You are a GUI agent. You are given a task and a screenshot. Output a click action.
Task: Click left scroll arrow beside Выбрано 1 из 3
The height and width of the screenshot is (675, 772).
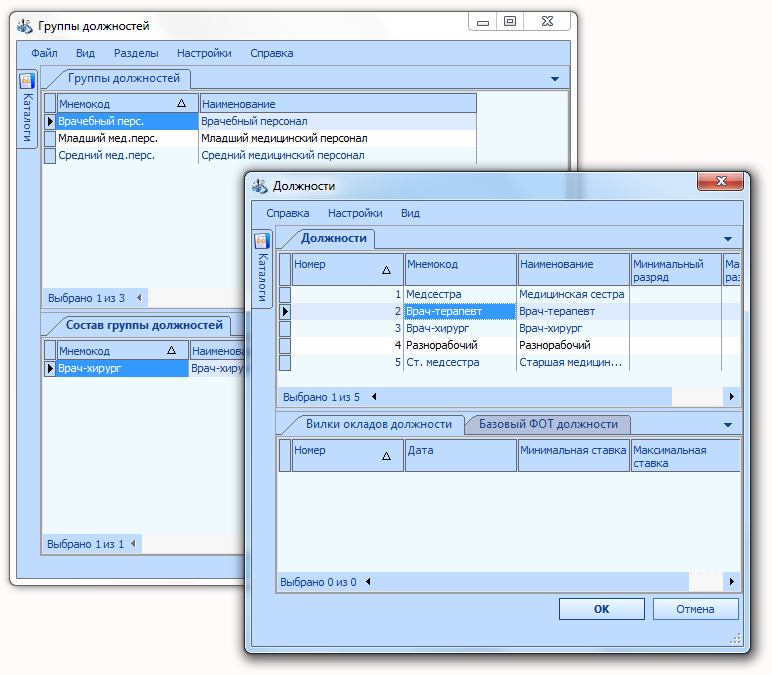point(139,298)
